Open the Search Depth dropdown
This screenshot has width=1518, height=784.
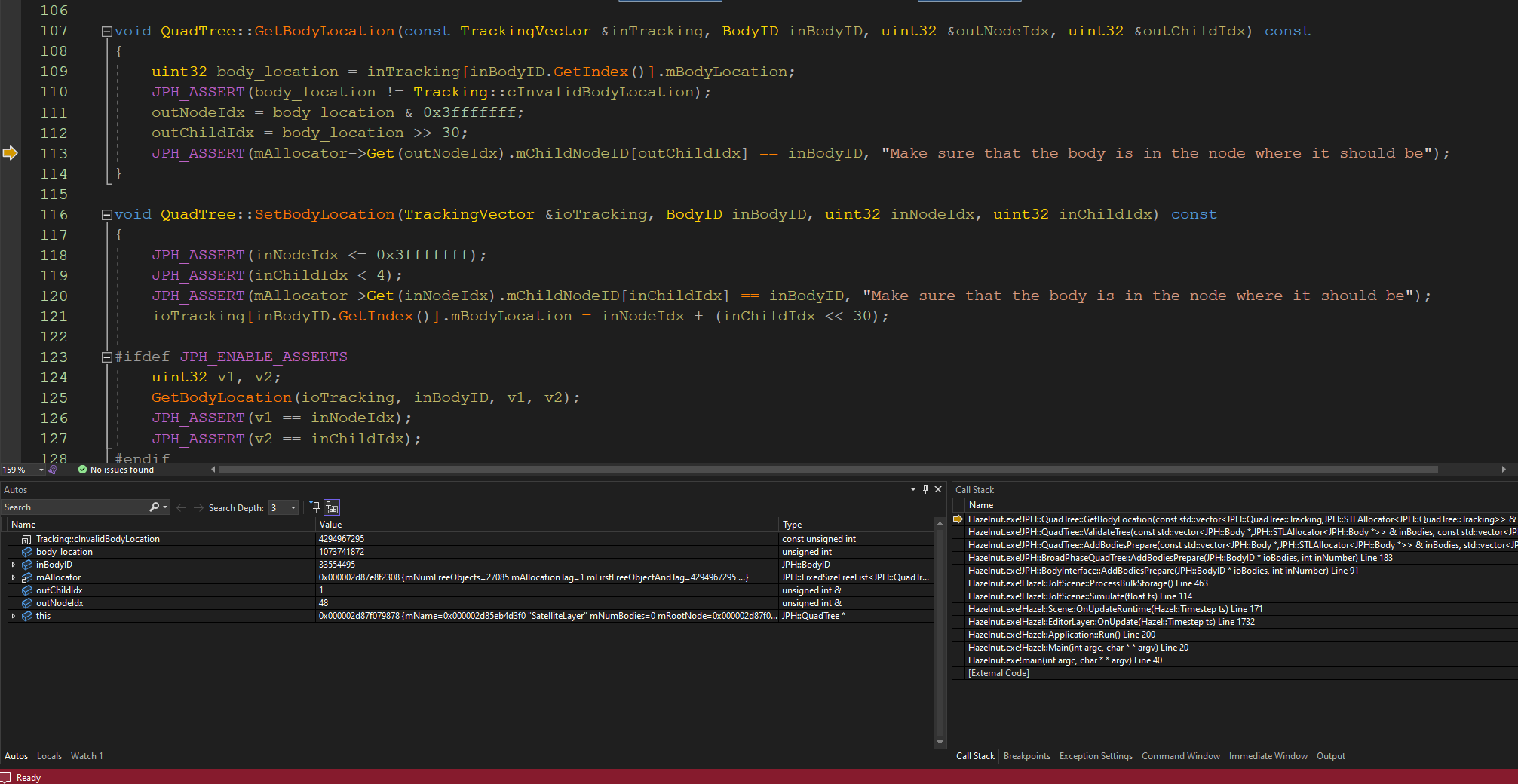pos(293,507)
